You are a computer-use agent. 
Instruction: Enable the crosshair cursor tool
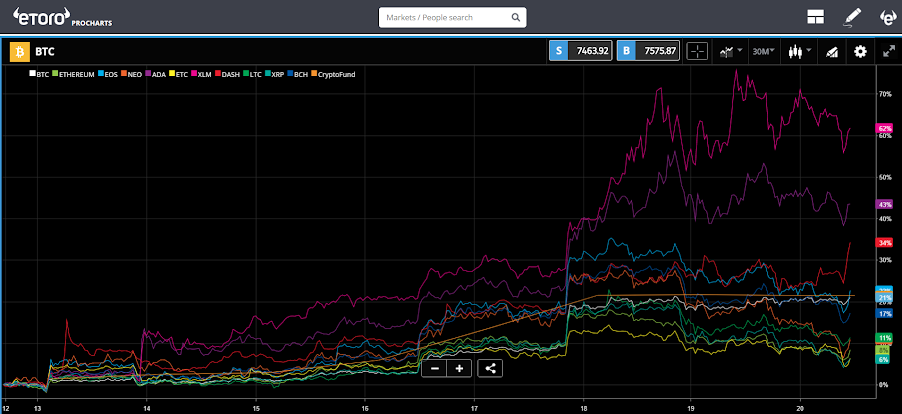pos(697,51)
